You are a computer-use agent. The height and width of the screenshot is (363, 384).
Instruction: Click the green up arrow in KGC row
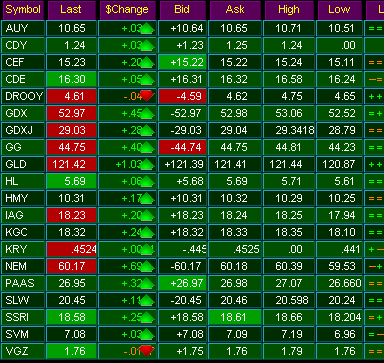(146, 232)
